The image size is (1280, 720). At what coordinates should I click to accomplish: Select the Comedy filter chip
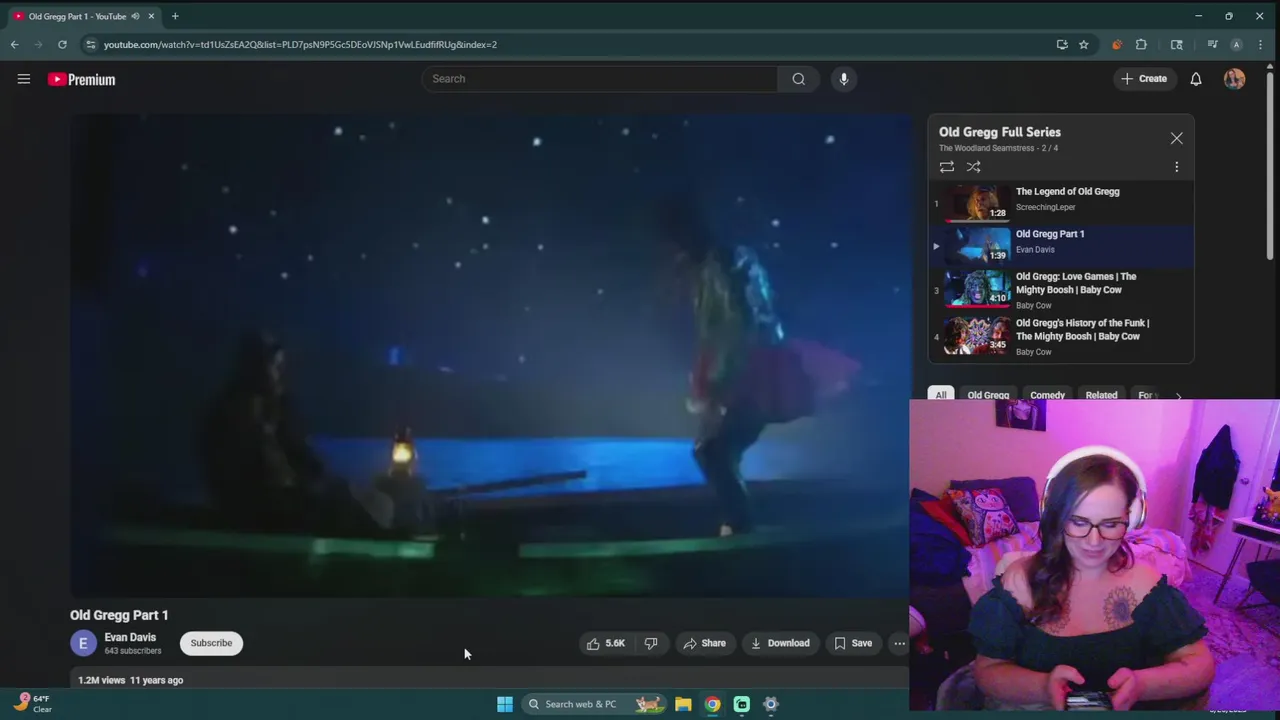click(1047, 395)
